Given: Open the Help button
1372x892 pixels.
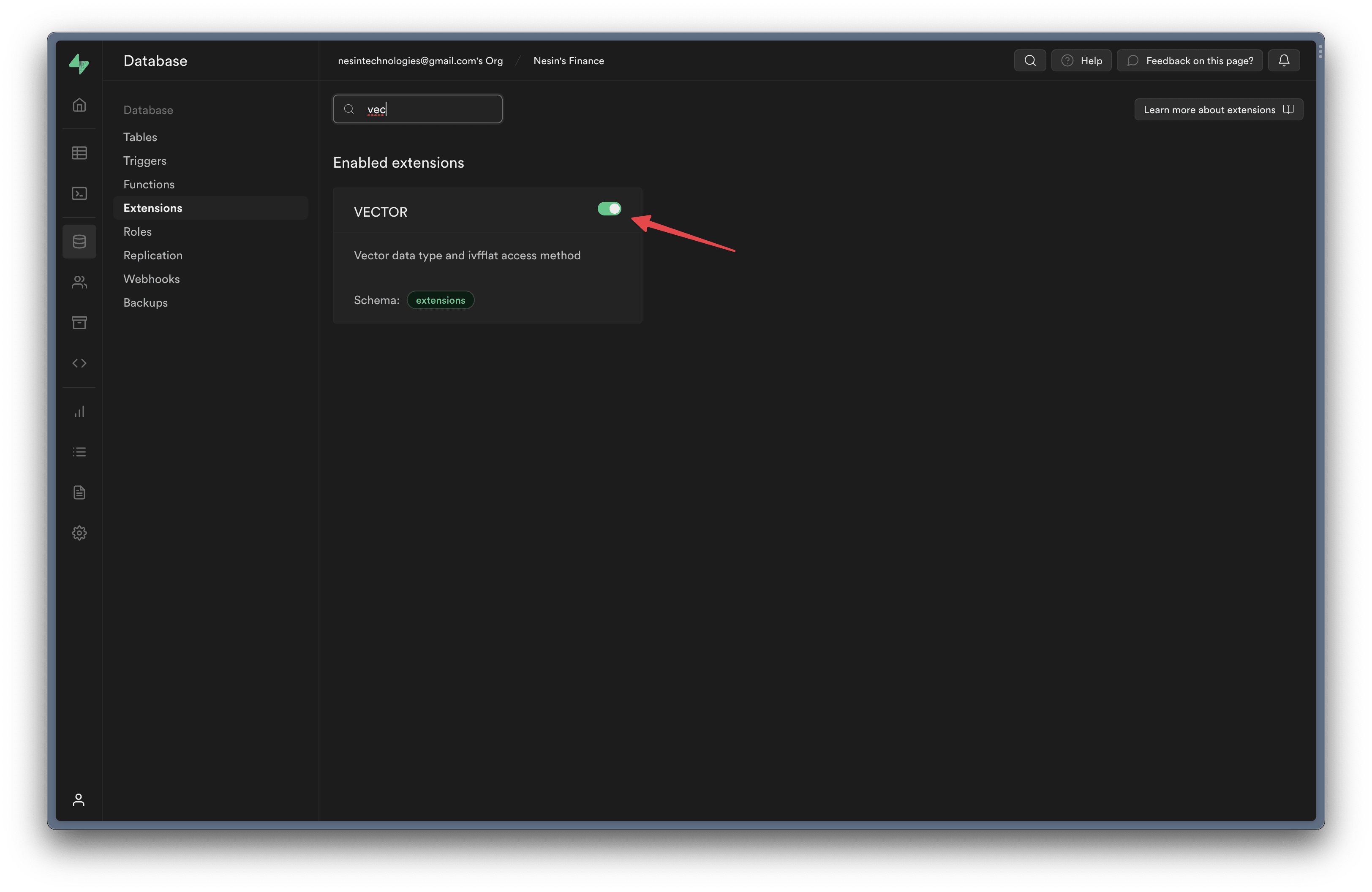Looking at the screenshot, I should [1081, 60].
